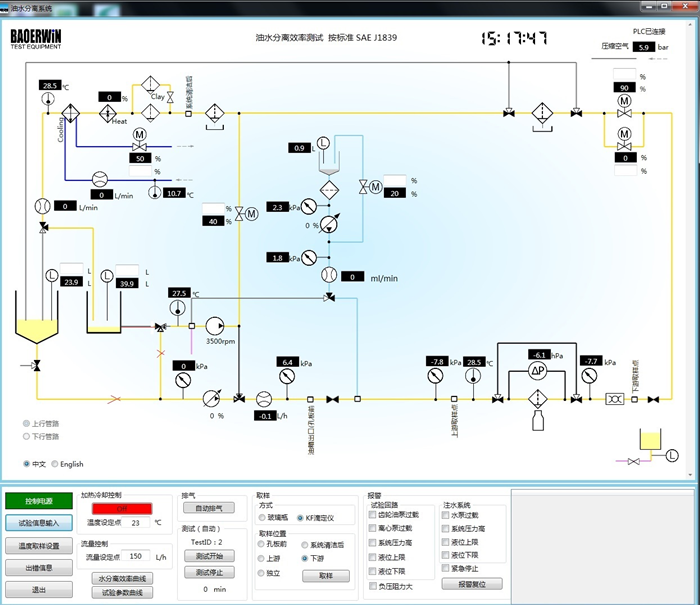Image resolution: width=700 pixels, height=605 pixels.
Task: Click the pressure gauge reading 2.3 kPa
Action: pyautogui.click(x=308, y=206)
